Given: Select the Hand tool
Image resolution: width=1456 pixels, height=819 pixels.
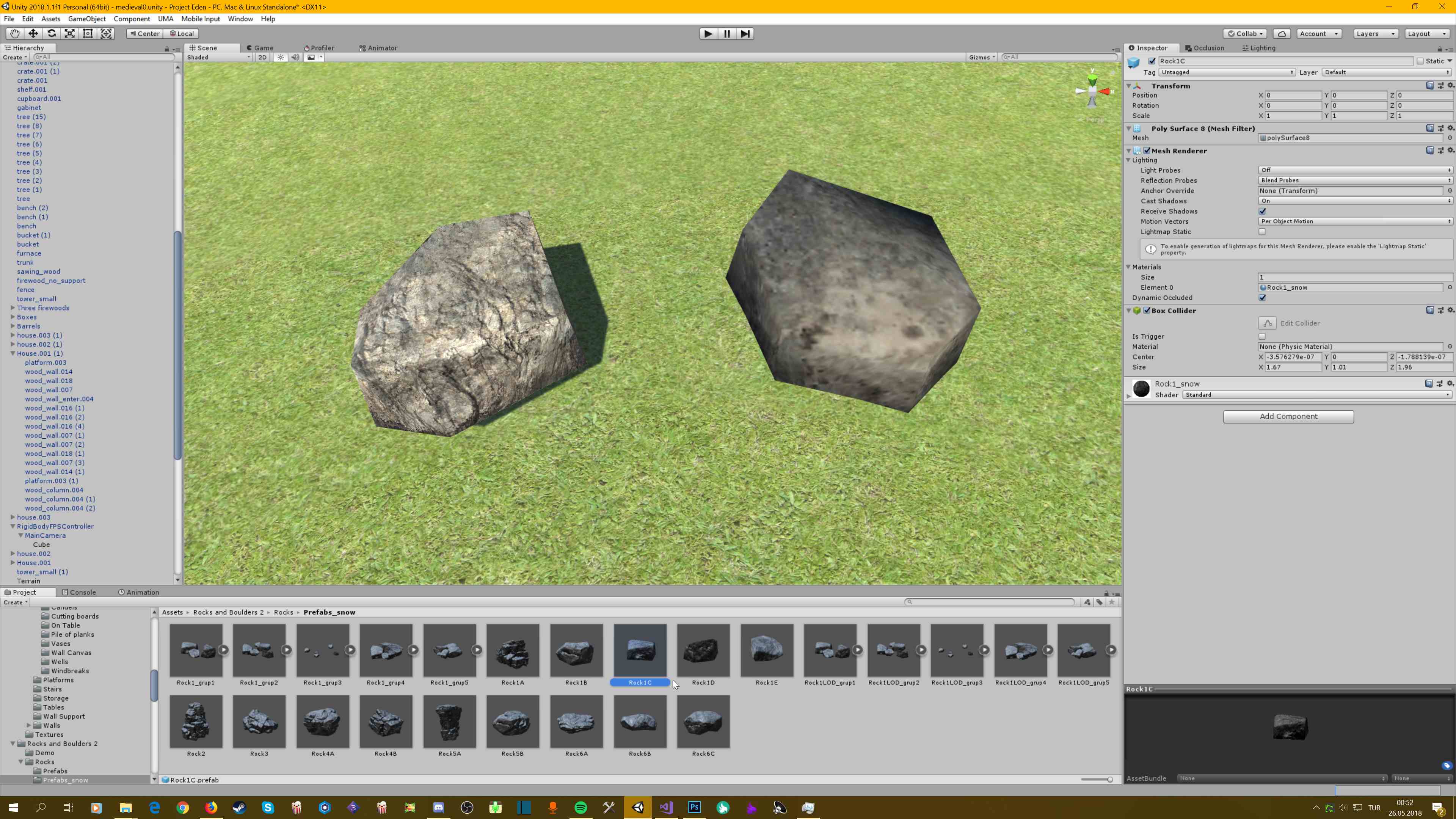Looking at the screenshot, I should click(14, 33).
